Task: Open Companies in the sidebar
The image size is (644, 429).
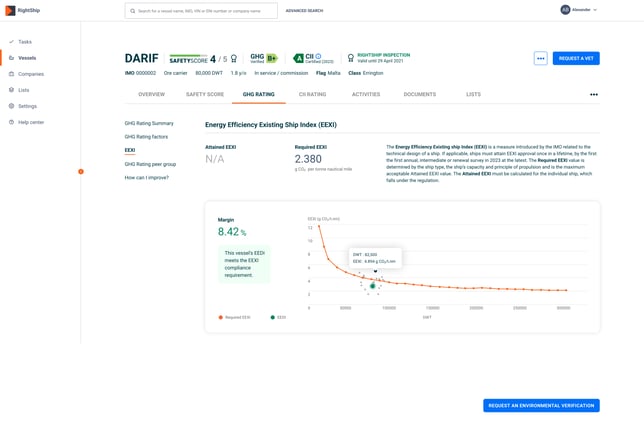Action: point(31,74)
